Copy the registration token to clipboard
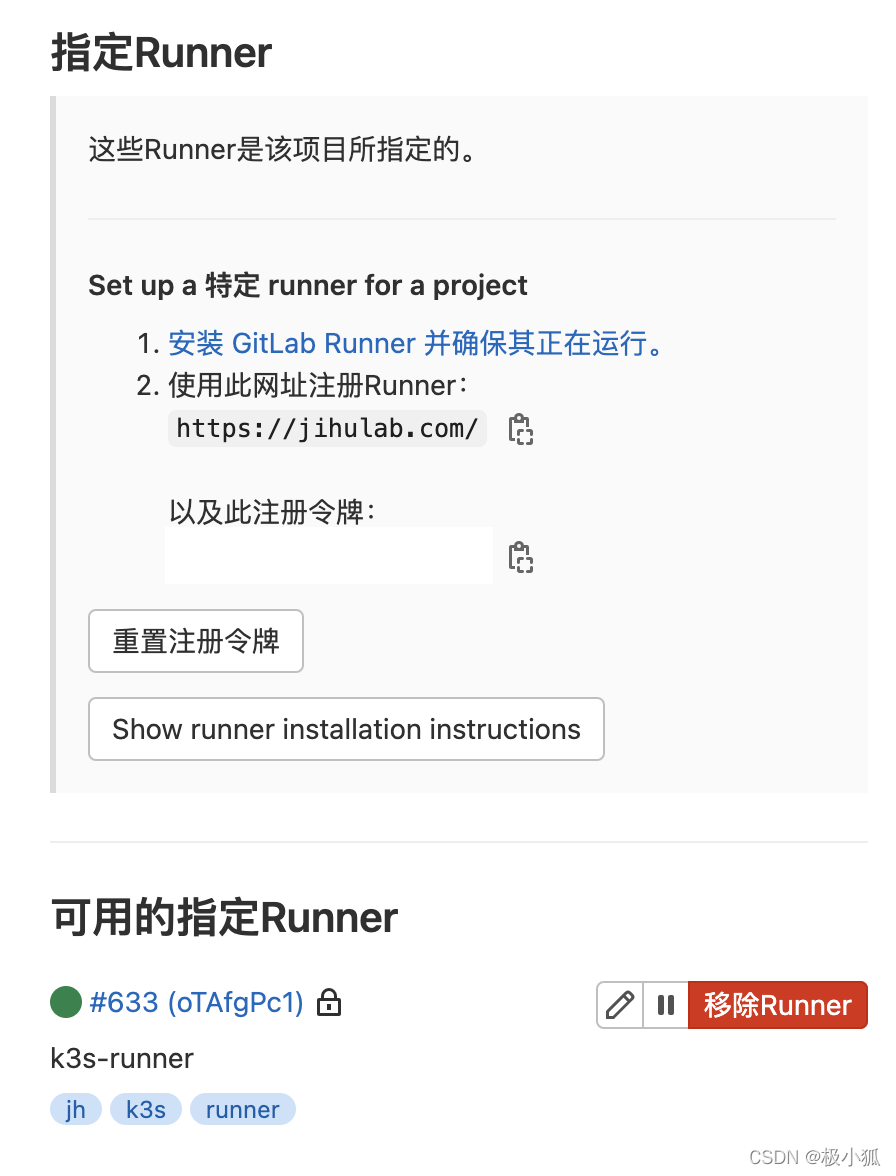This screenshot has width=896, height=1176. 520,557
